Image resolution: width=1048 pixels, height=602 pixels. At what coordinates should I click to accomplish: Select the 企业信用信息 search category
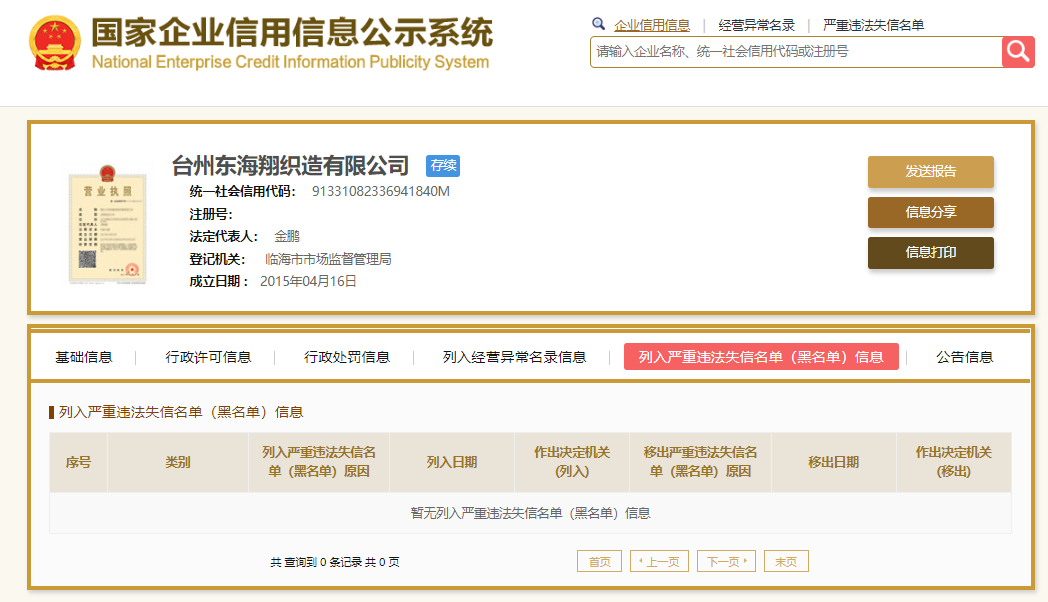[652, 25]
